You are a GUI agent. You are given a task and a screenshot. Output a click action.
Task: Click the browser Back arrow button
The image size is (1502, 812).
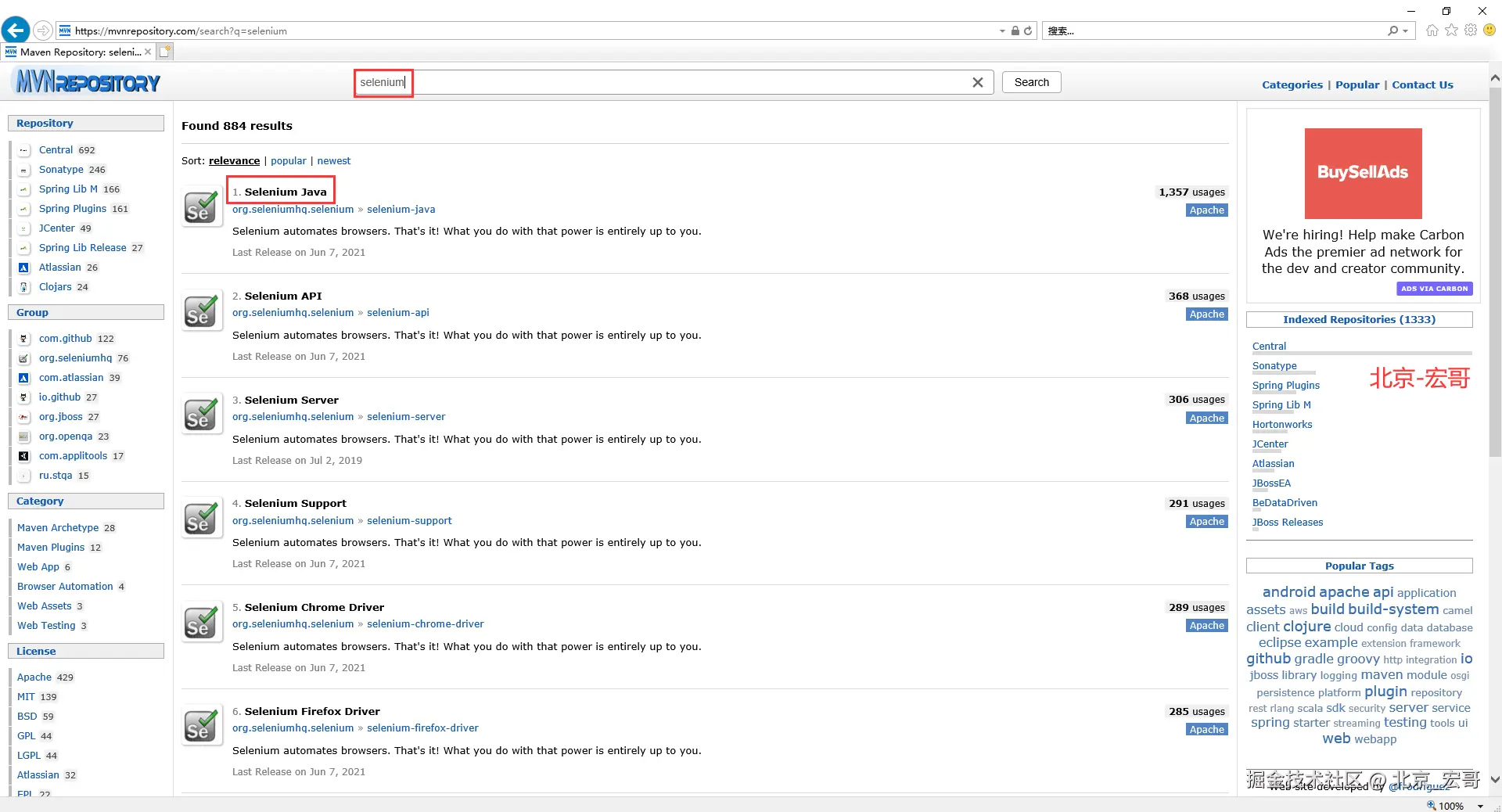coord(16,31)
